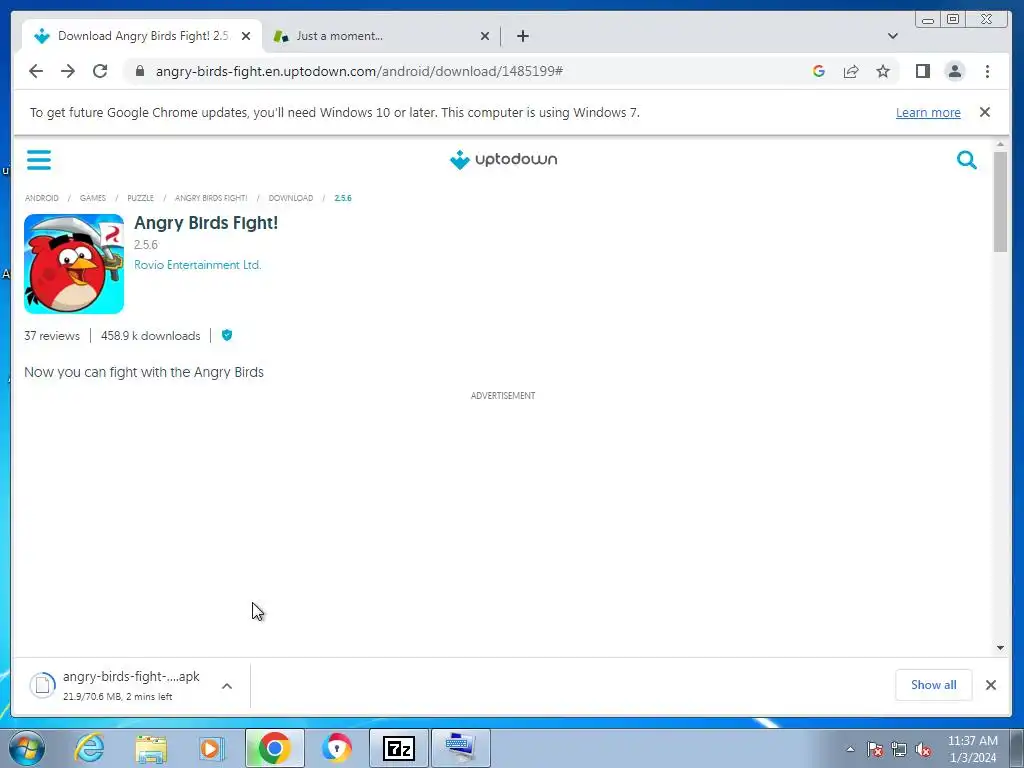Click the page vertical scrollbar thumb

point(1000,201)
